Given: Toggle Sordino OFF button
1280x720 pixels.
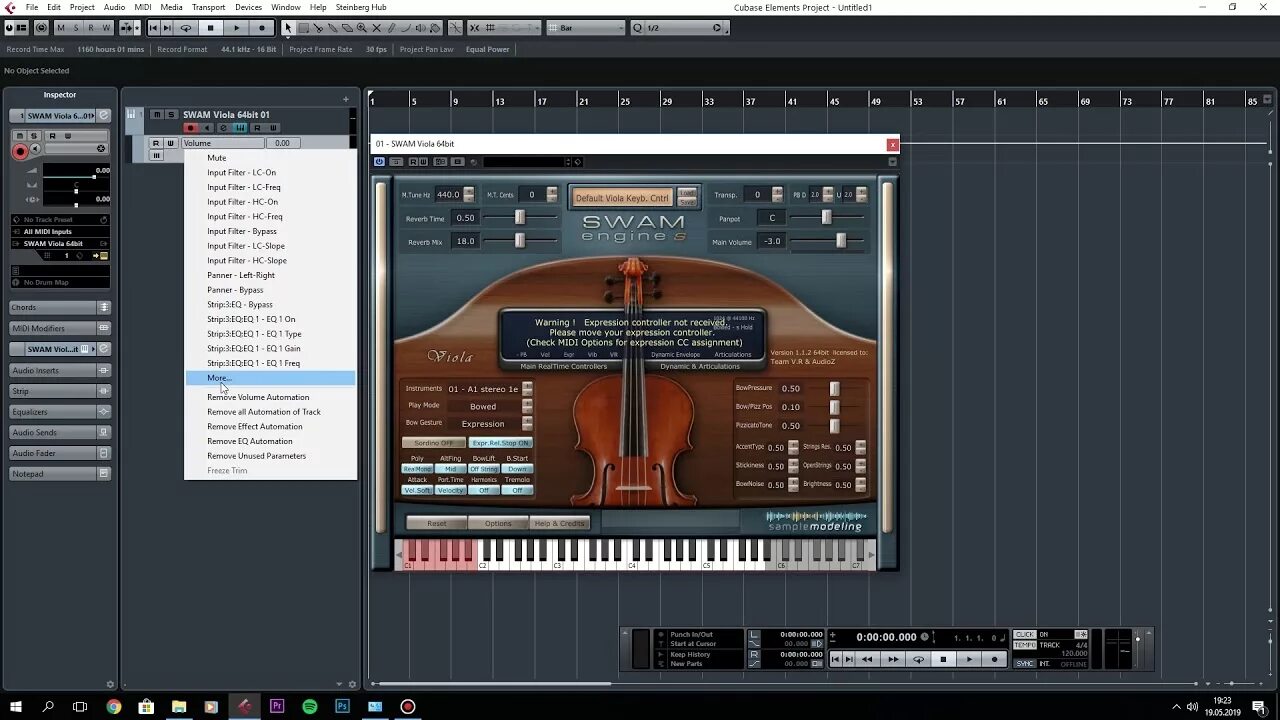Looking at the screenshot, I should (x=433, y=442).
